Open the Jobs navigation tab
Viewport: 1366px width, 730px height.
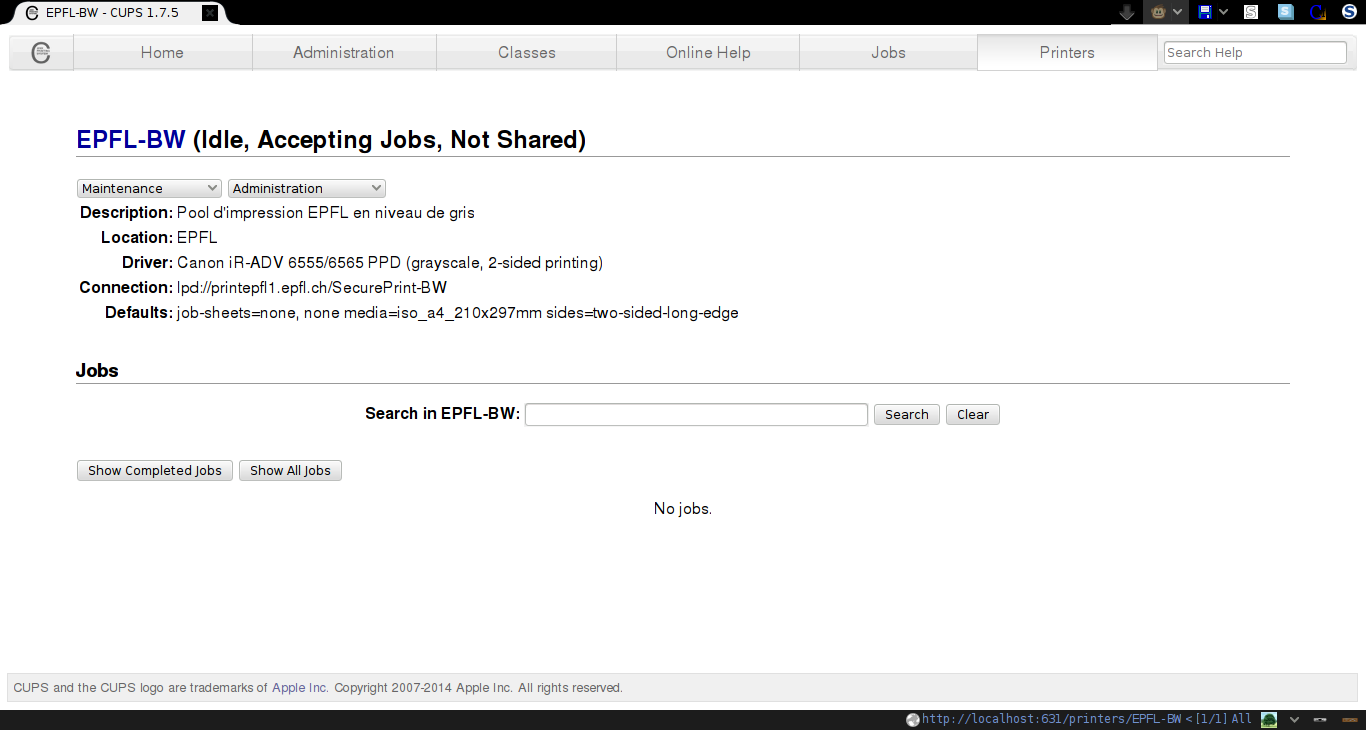coord(888,53)
